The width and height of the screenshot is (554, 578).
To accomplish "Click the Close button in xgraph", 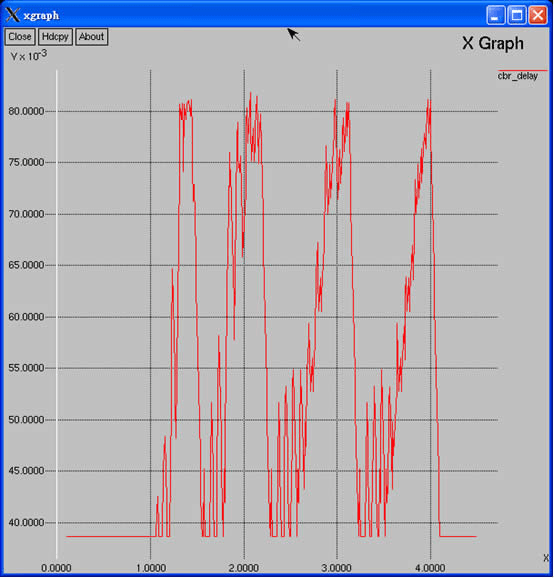I will pyautogui.click(x=20, y=37).
